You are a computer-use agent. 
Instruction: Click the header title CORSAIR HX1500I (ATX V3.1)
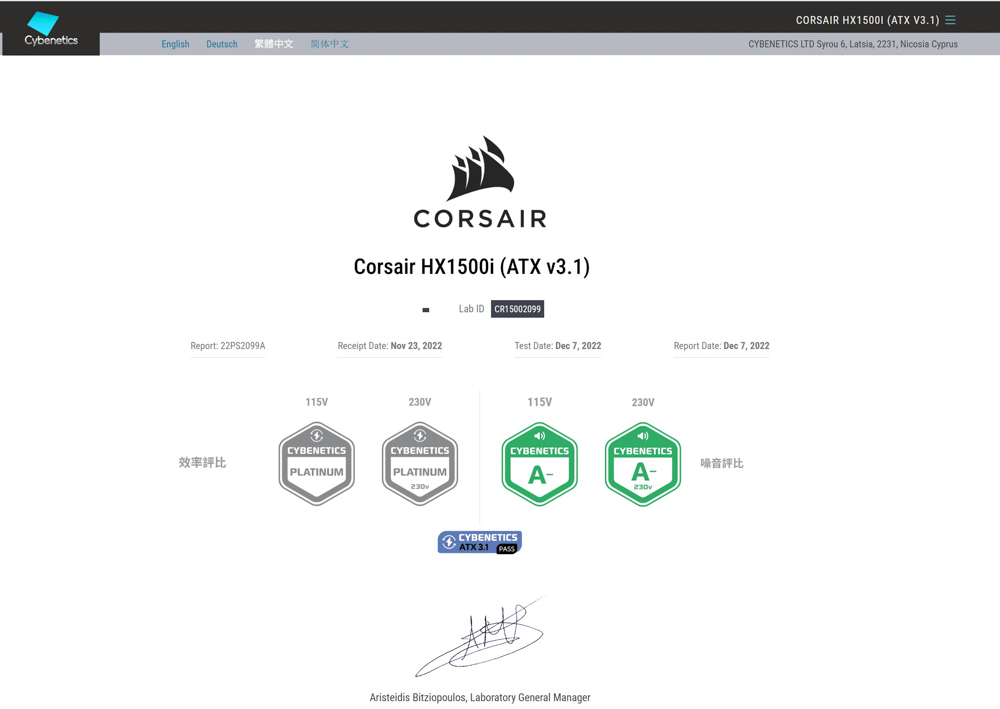[867, 20]
